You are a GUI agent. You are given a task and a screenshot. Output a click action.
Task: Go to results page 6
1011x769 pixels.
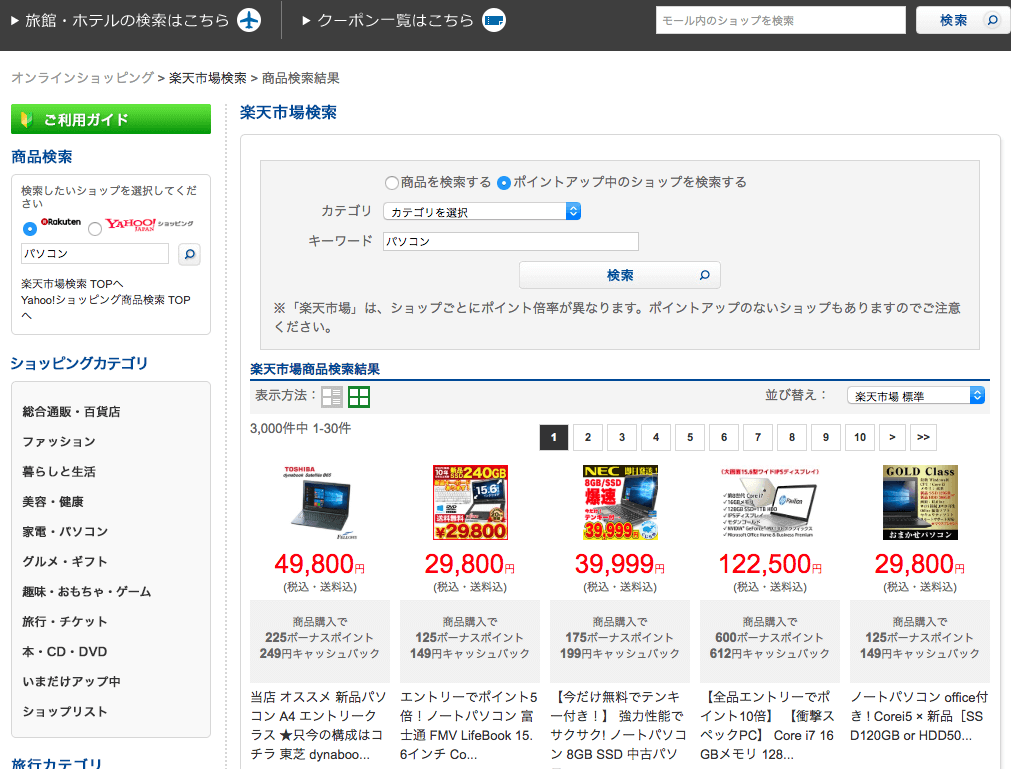[724, 437]
